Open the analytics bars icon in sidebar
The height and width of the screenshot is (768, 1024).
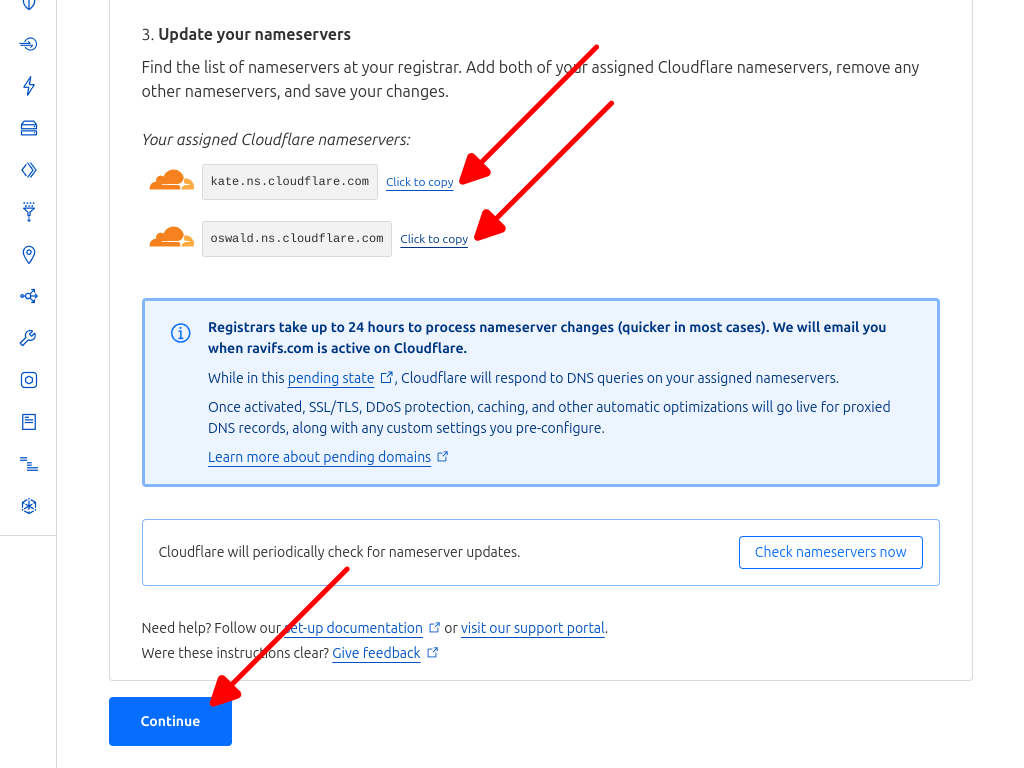click(x=27, y=463)
